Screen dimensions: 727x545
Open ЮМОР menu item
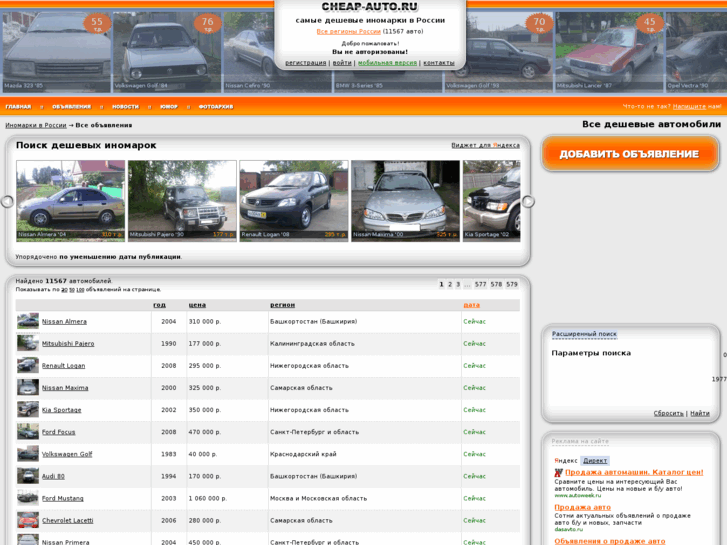coord(169,107)
